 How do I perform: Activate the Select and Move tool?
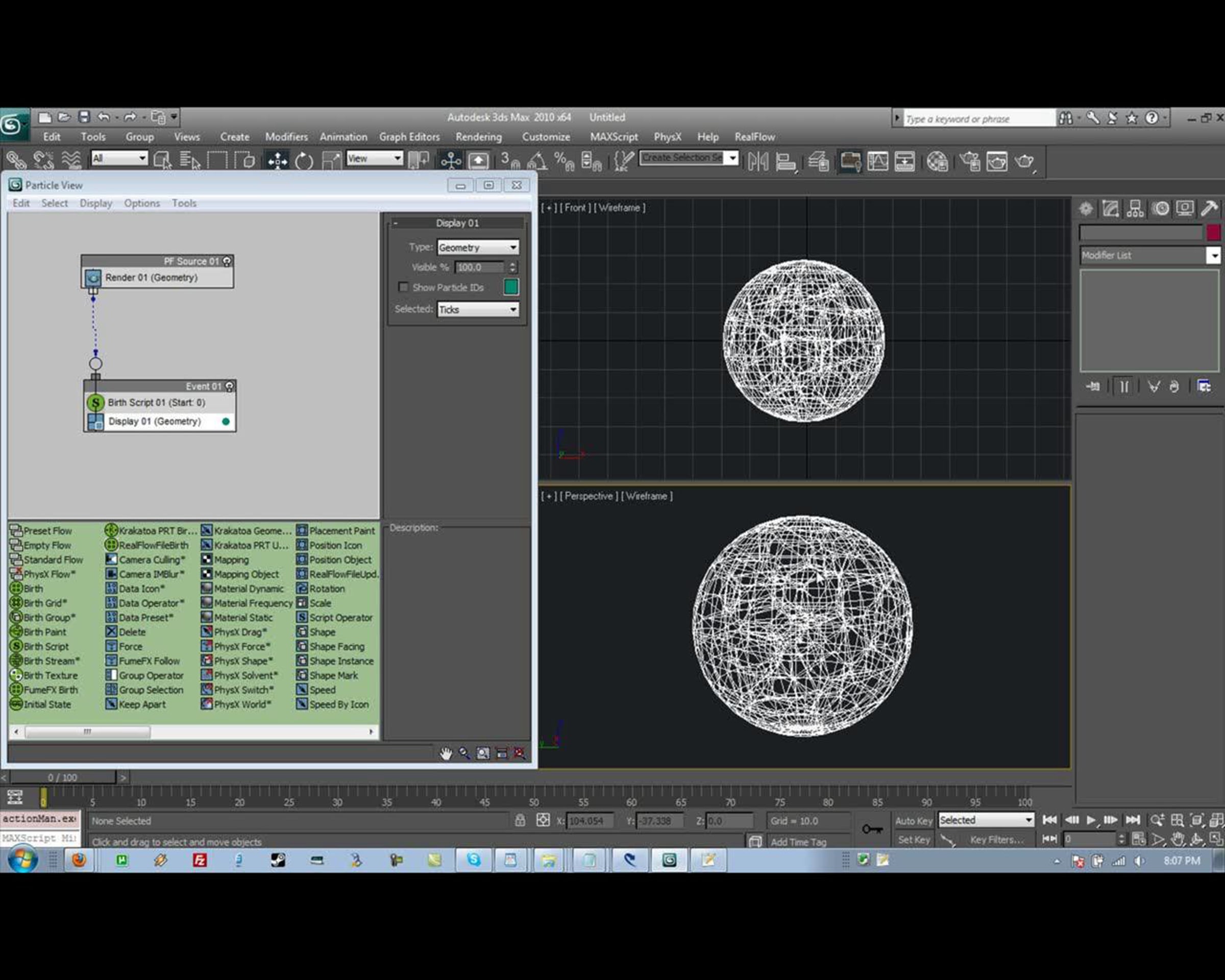tap(277, 161)
